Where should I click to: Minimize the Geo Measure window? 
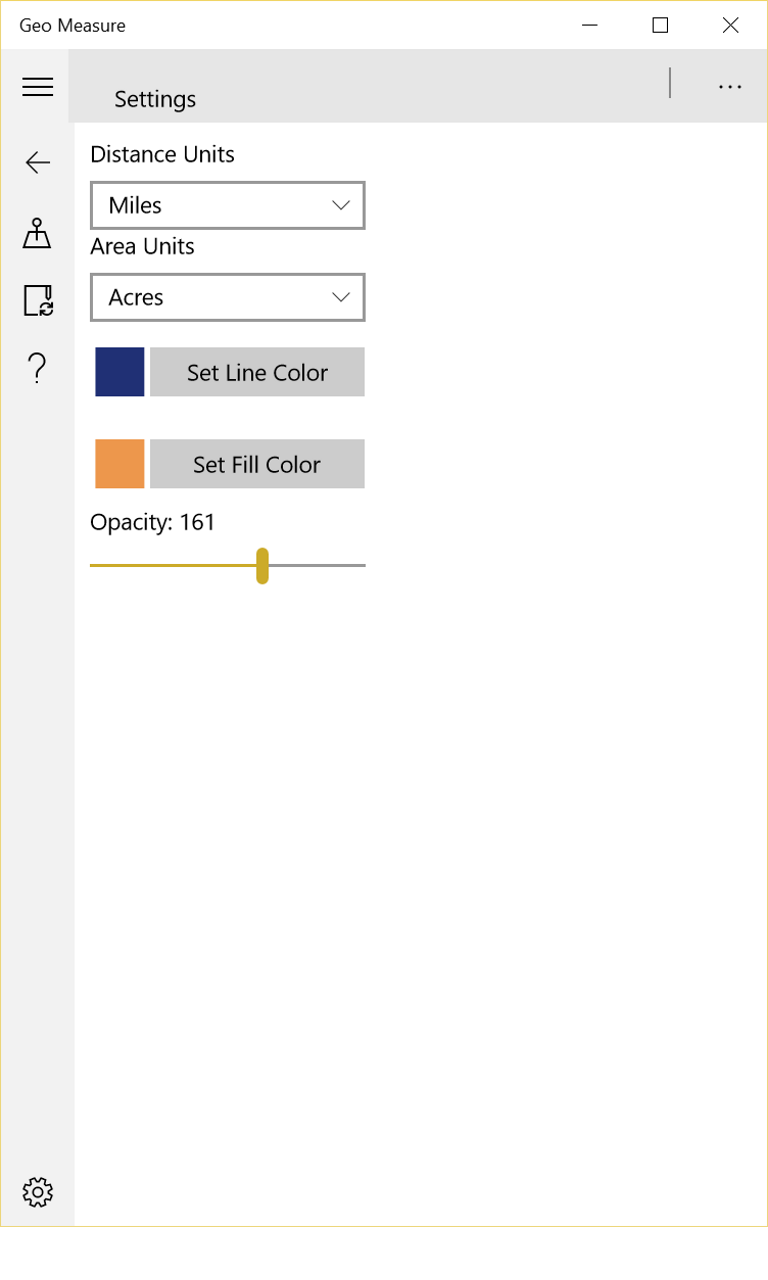(x=590, y=25)
